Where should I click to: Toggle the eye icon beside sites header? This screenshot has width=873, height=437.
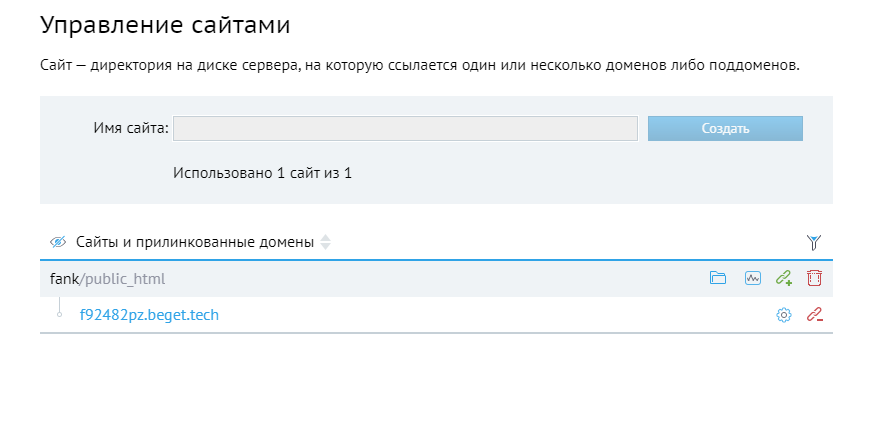point(58,242)
